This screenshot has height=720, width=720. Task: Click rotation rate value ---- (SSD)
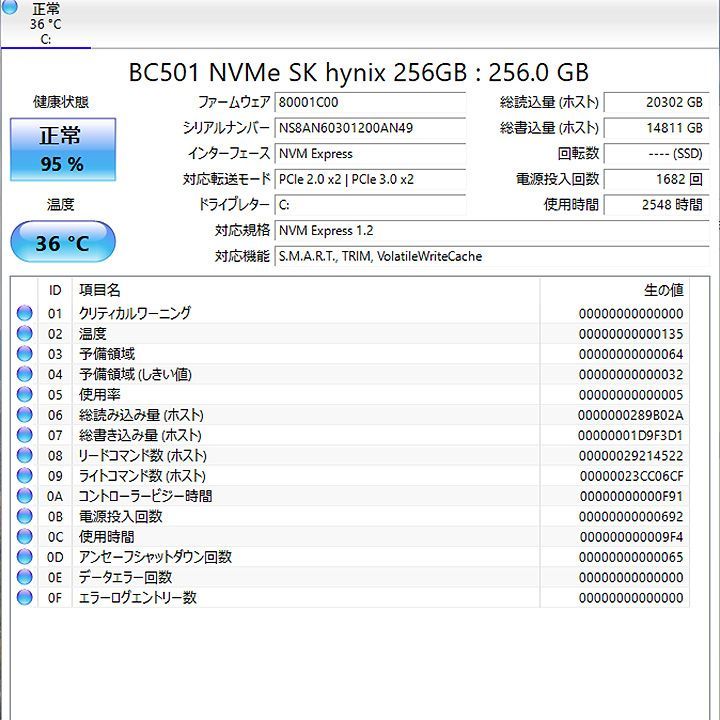(x=657, y=153)
